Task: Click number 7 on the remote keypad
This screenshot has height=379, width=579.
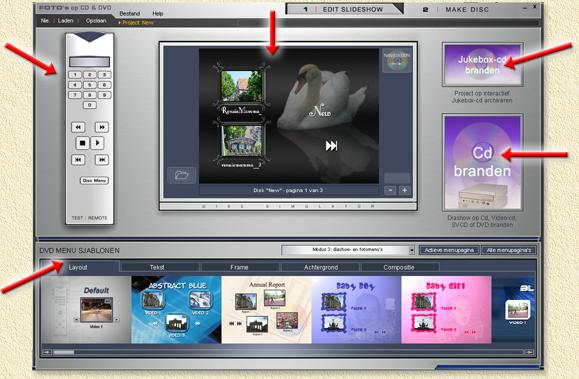Action: 75,95
